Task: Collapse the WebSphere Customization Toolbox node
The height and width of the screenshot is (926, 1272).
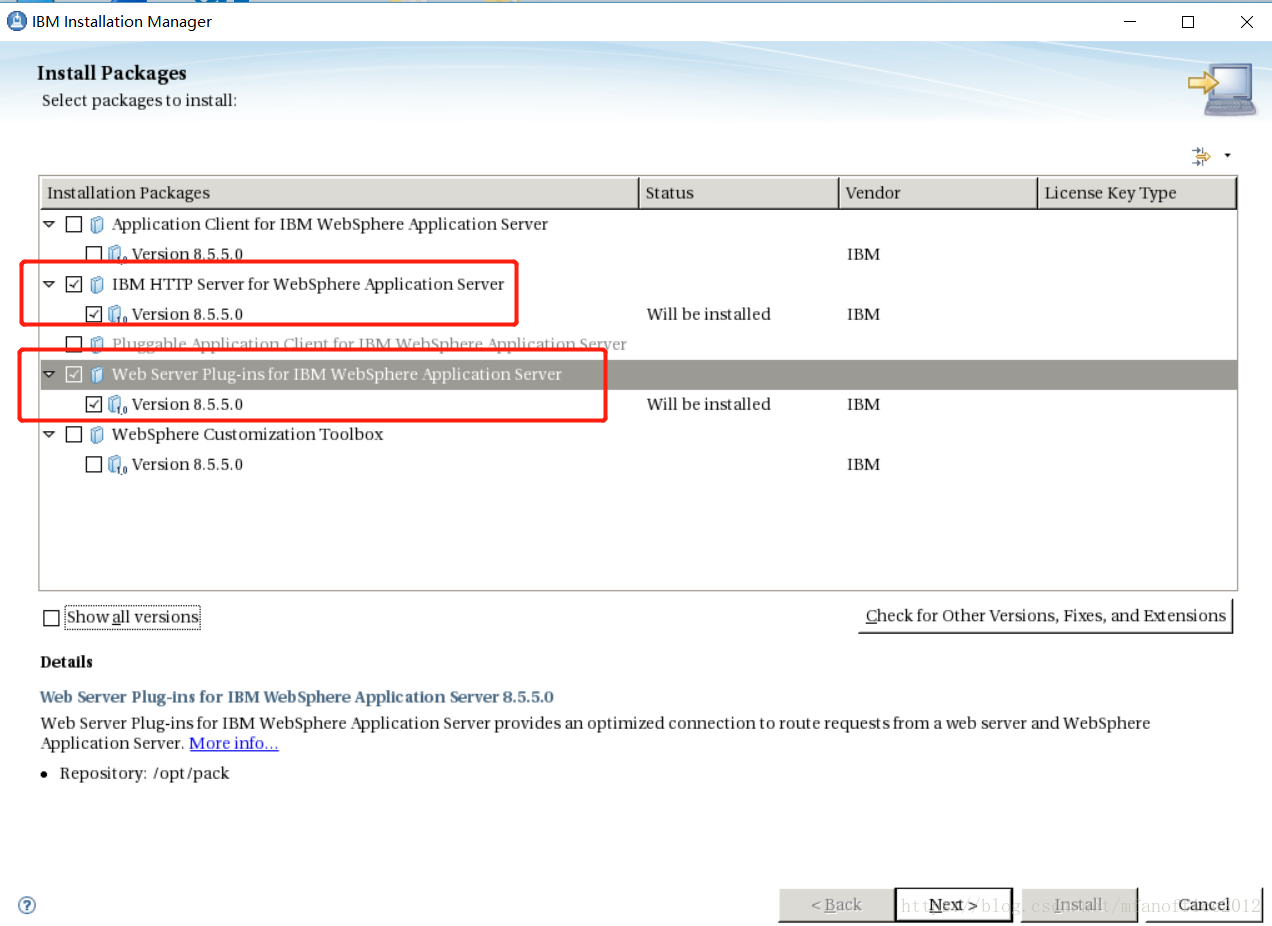Action: coord(49,434)
